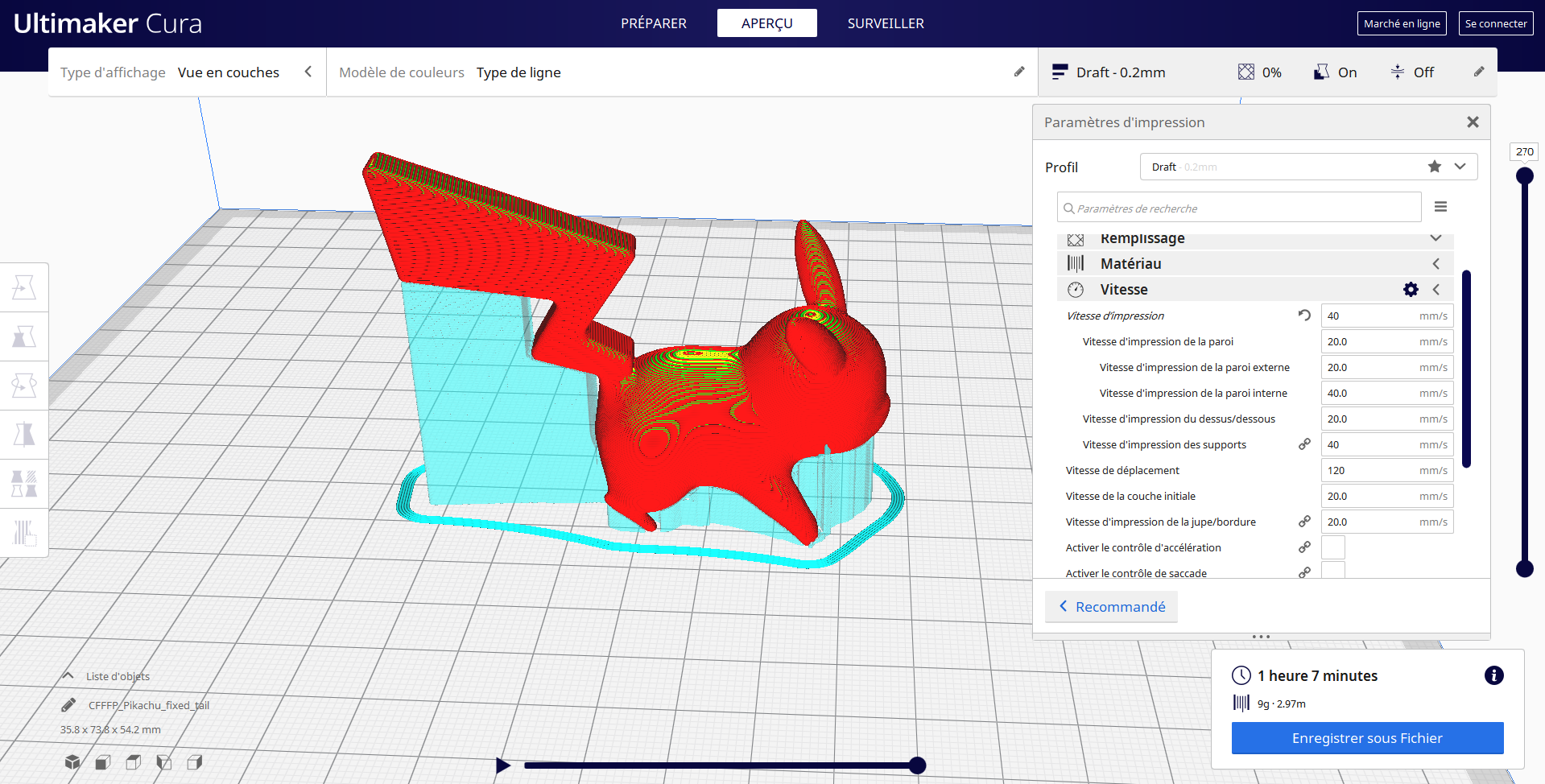Select the Scale tool
This screenshot has height=784, width=1545.
pyautogui.click(x=24, y=336)
